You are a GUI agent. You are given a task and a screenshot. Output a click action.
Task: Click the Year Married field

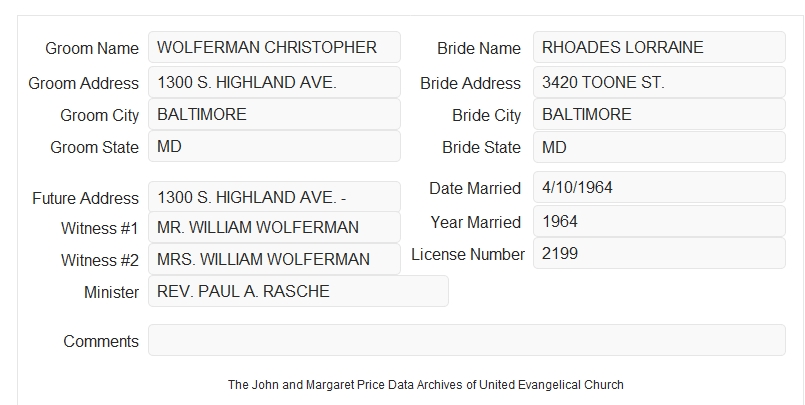point(659,221)
